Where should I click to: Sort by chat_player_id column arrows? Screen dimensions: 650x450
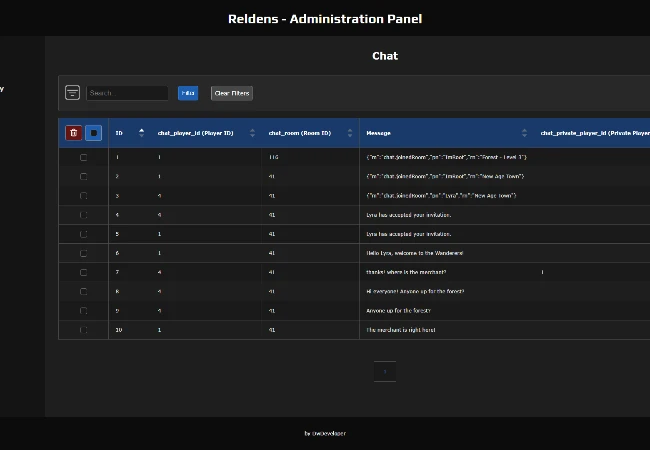(x=252, y=133)
